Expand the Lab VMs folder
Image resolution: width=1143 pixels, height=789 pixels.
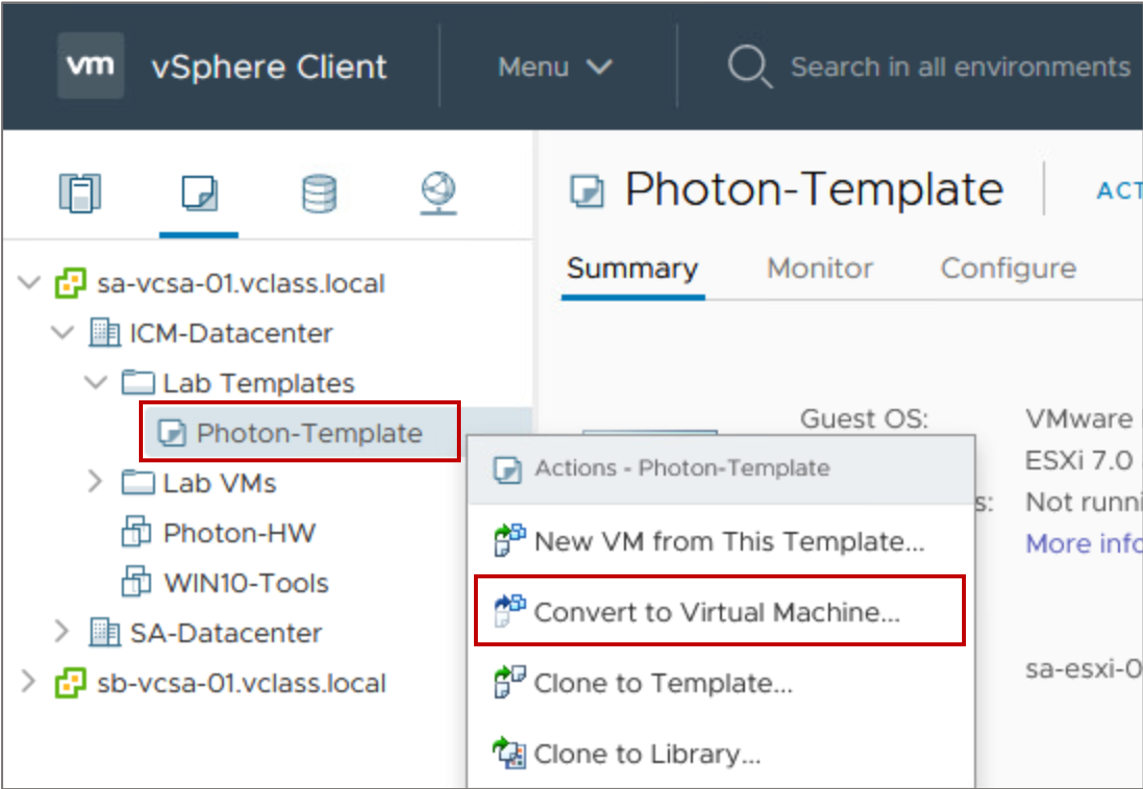click(95, 482)
